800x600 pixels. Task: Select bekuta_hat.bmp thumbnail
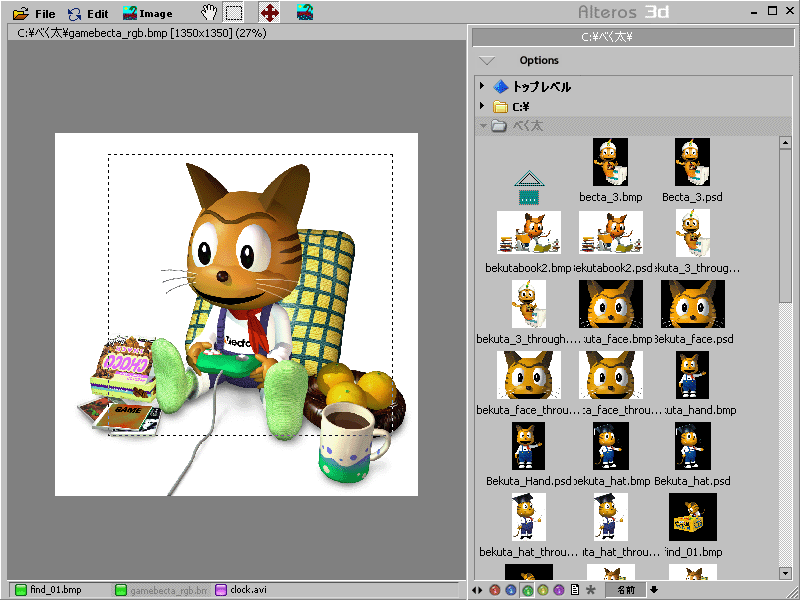(x=611, y=446)
